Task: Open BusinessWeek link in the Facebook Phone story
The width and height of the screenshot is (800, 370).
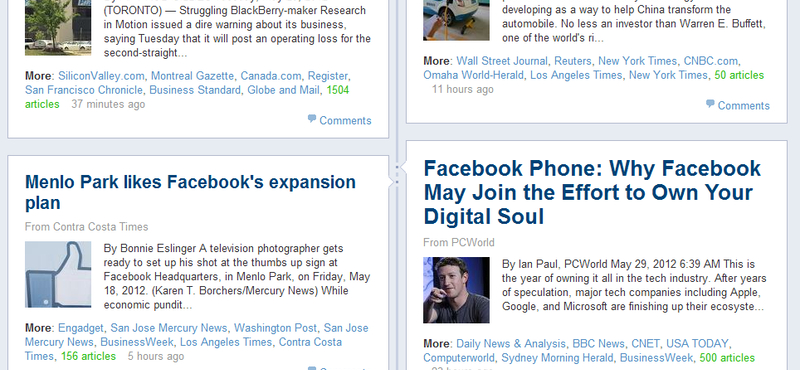Action: pos(656,358)
